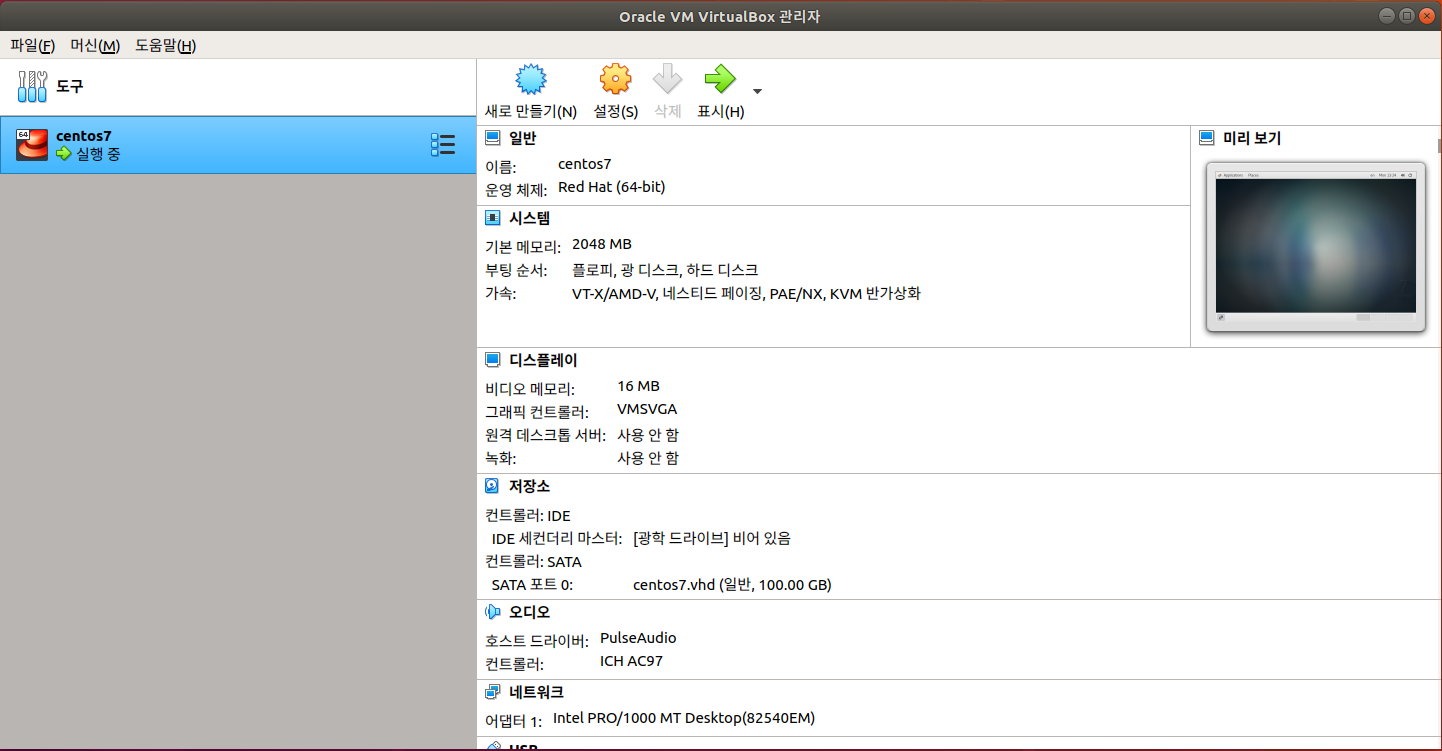
Task: Open the Help (도움말) menu
Action: click(x=165, y=45)
